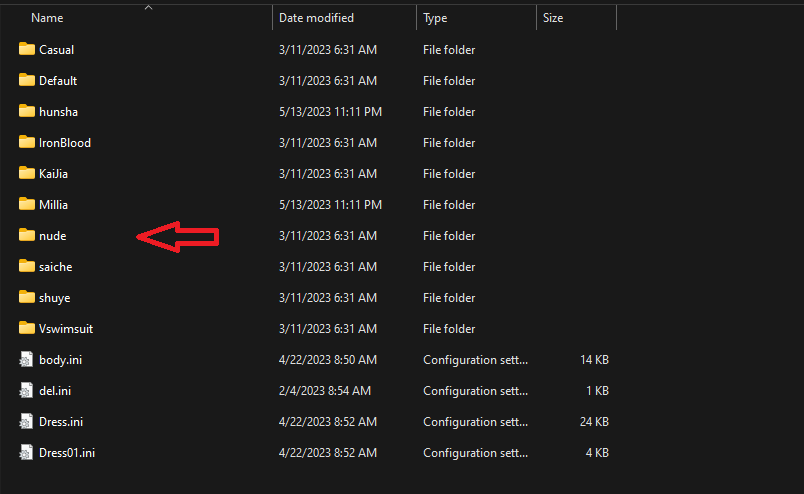This screenshot has height=494, width=804.
Task: Click Vswimsuit's File folder type
Action: (x=449, y=329)
